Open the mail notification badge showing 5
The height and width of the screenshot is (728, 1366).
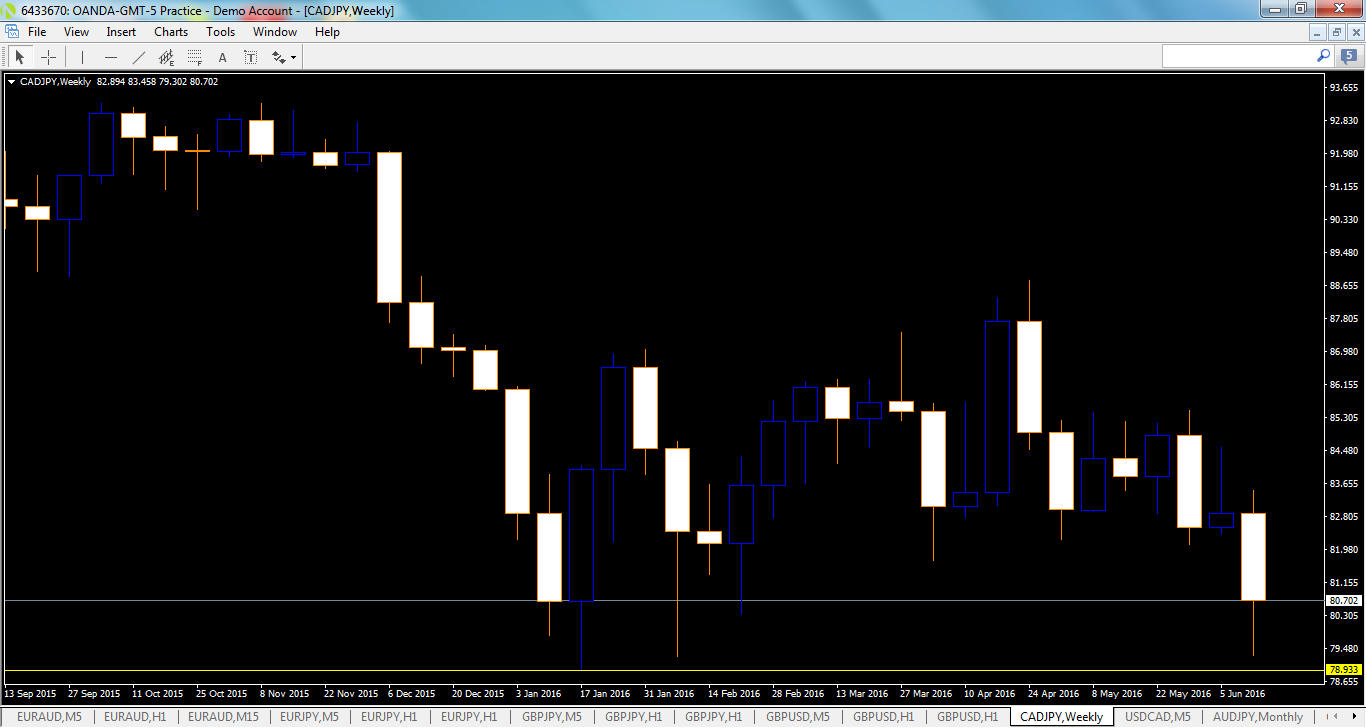[x=1349, y=56]
